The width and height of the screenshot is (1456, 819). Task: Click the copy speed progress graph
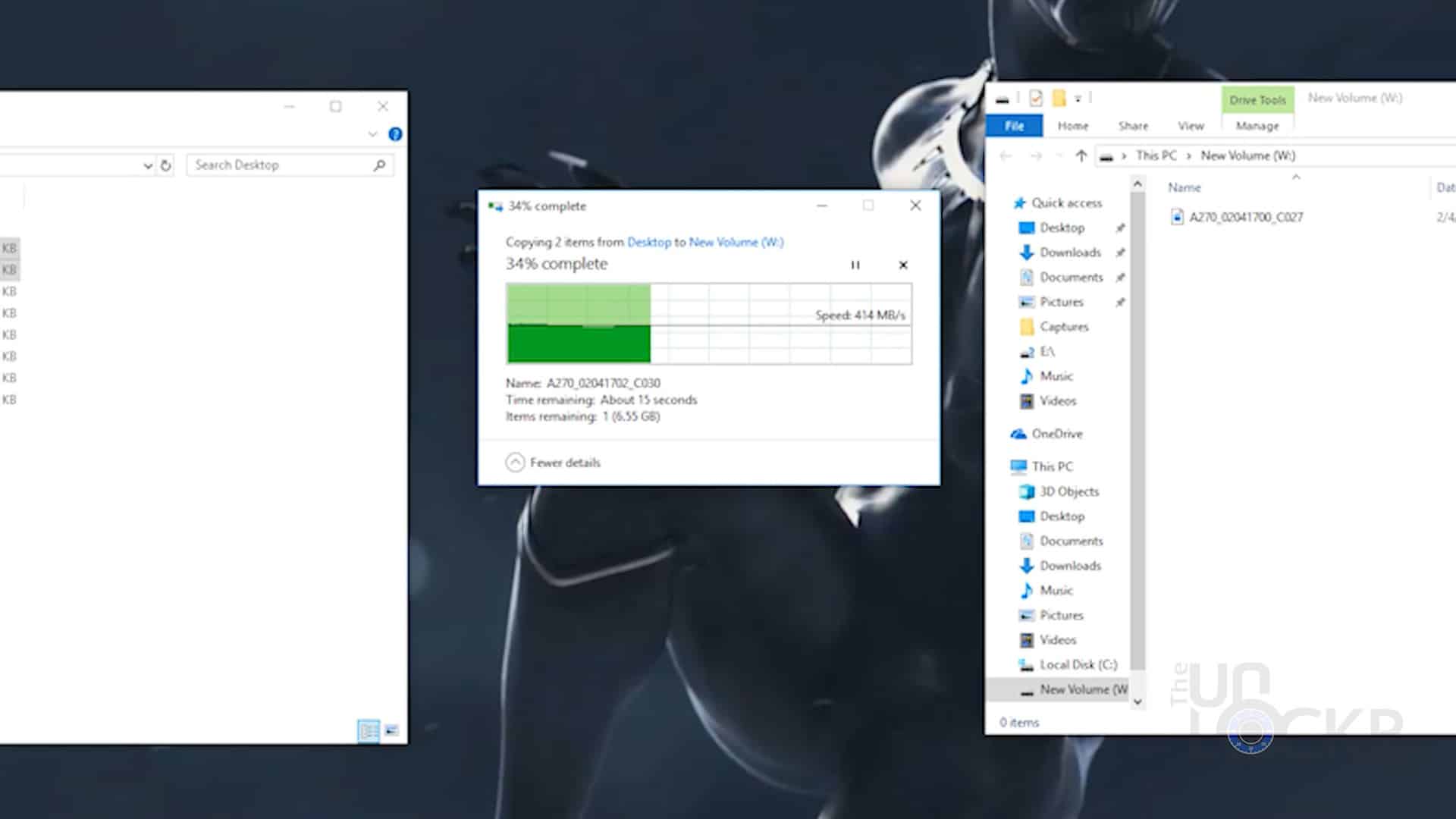[x=708, y=324]
